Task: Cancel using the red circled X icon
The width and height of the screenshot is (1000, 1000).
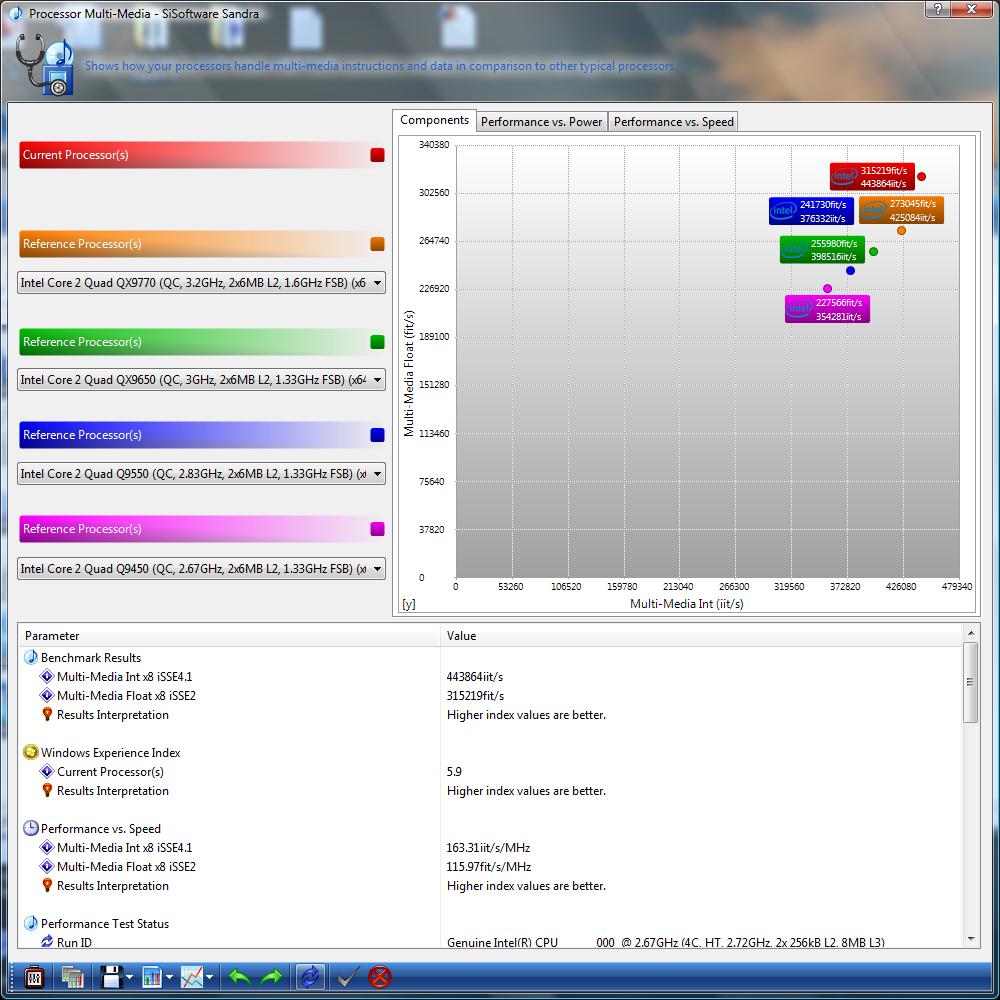Action: point(380,977)
